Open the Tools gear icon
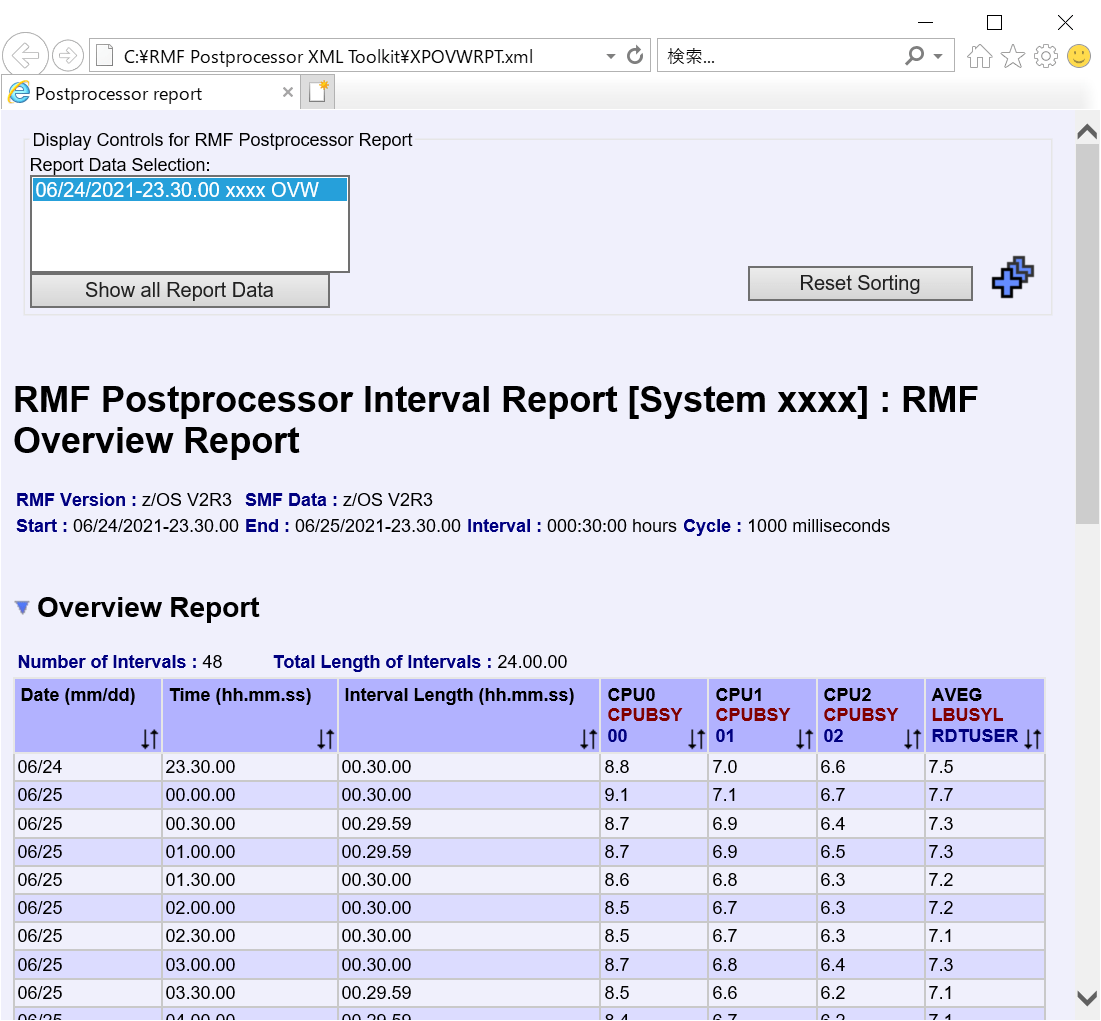The image size is (1101, 1021). tap(1046, 56)
